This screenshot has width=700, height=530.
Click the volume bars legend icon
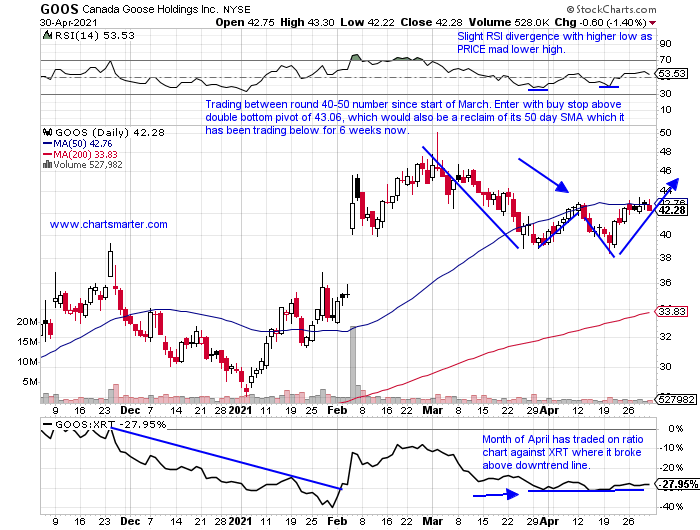click(x=47, y=164)
